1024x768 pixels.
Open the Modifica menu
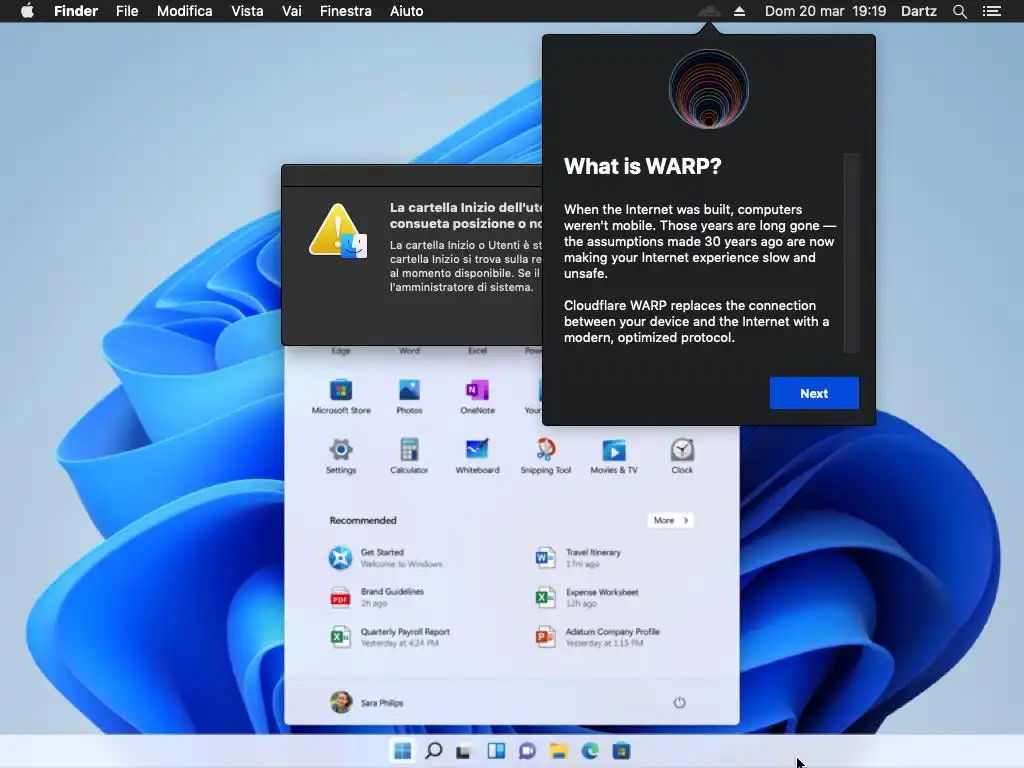(184, 11)
